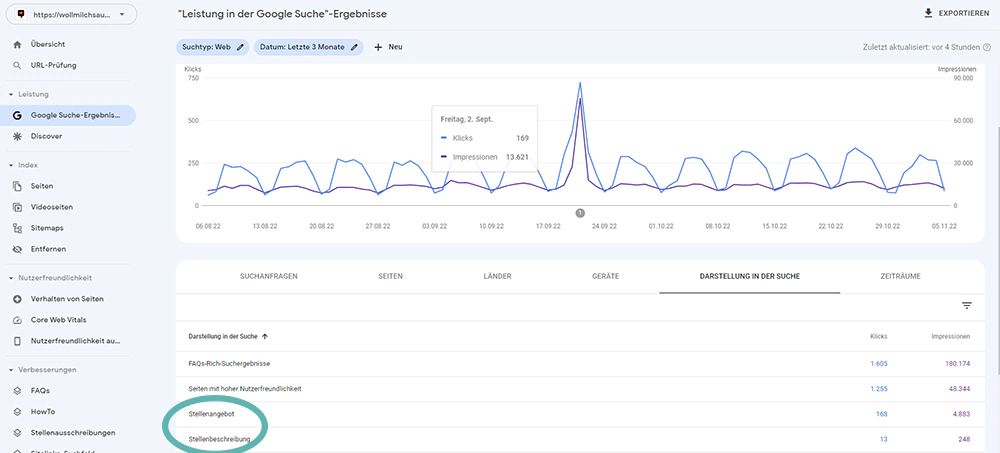Edit the Suchtyp: Web filter chip
Screen dimensions: 1000x453
point(213,47)
